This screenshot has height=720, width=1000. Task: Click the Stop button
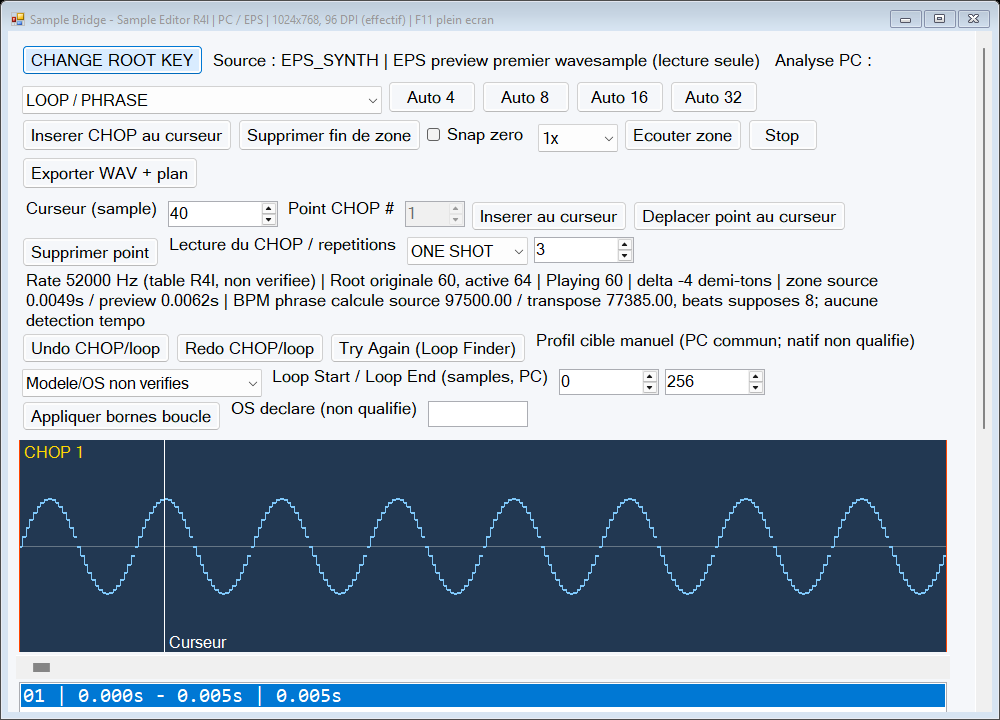tap(782, 135)
